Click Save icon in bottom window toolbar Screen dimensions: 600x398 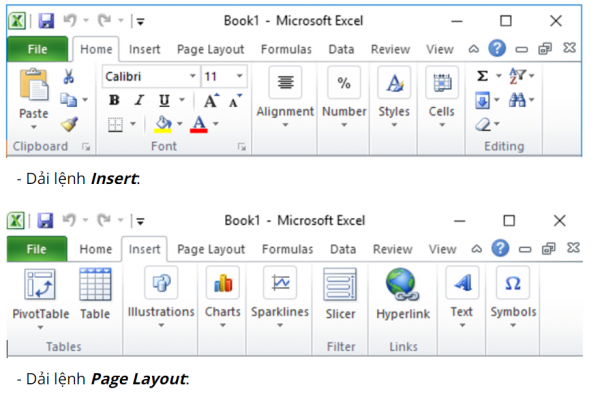pos(46,220)
